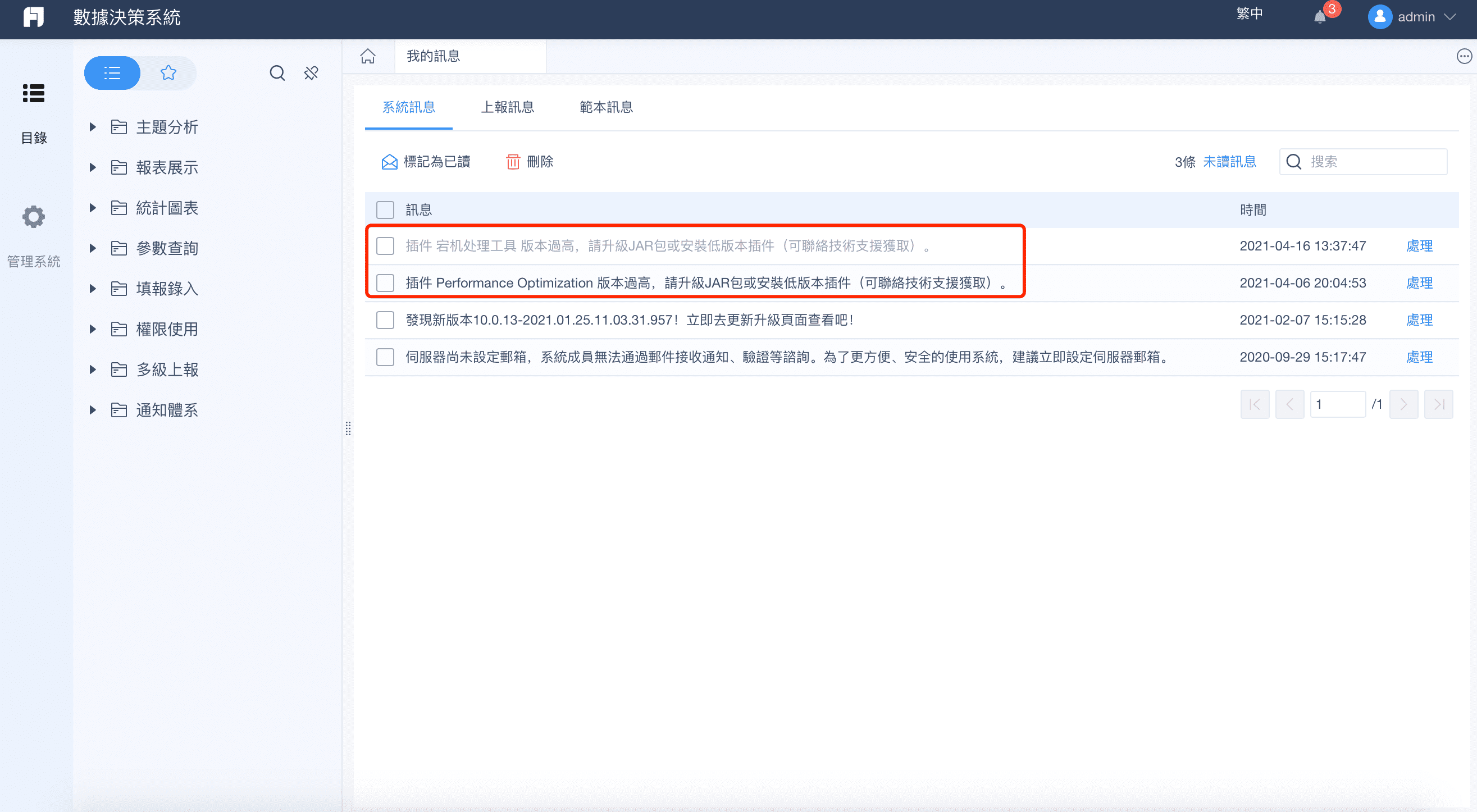
Task: Click the admin user avatar icon
Action: [1380, 17]
